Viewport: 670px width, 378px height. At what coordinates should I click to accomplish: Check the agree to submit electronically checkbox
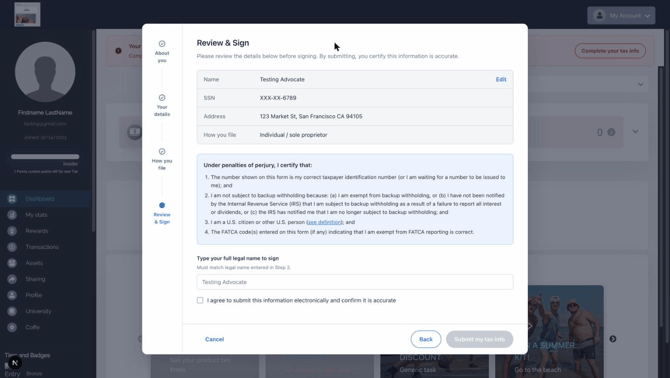click(x=200, y=300)
